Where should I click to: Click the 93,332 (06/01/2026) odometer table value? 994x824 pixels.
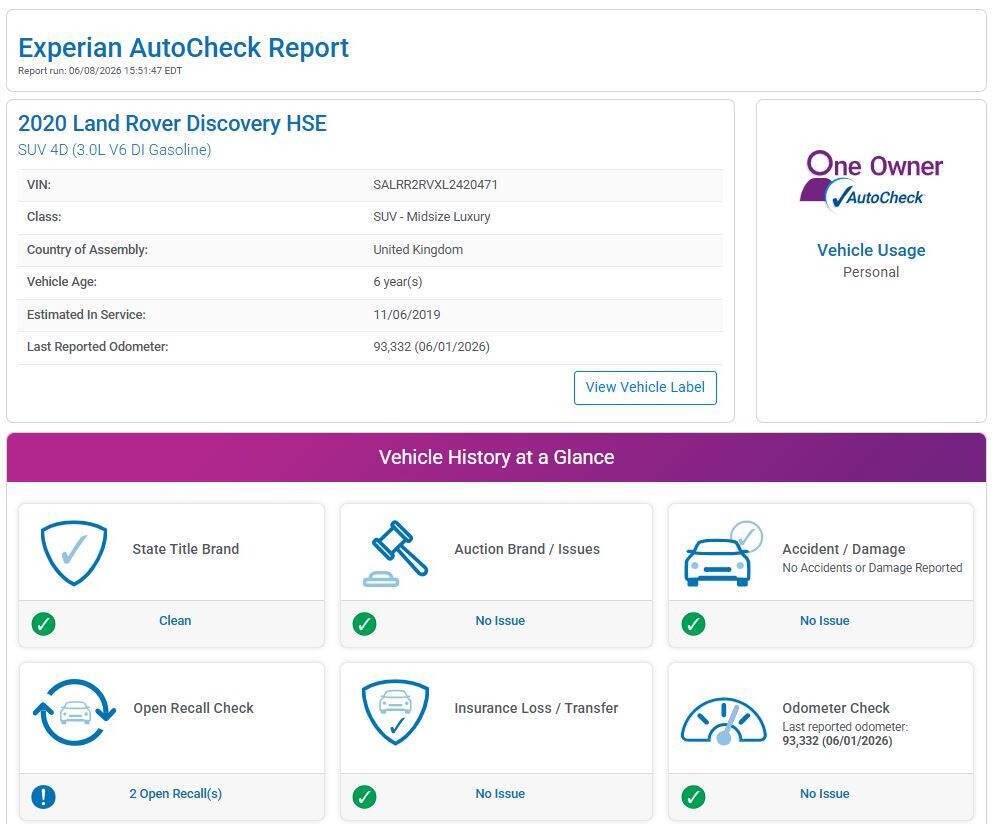(x=431, y=347)
